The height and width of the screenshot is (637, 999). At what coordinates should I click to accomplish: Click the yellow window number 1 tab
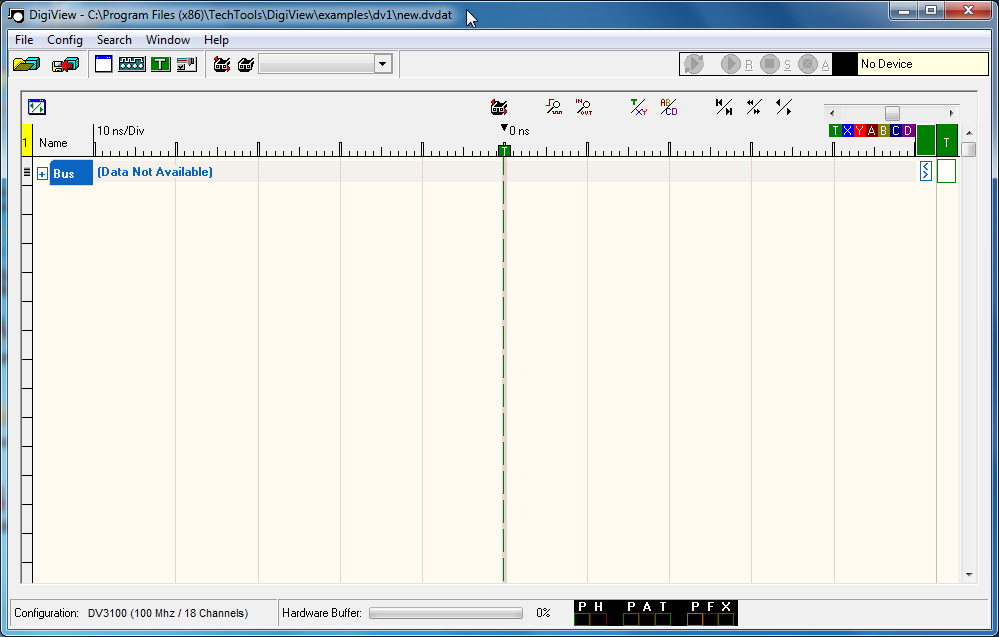pos(26,141)
